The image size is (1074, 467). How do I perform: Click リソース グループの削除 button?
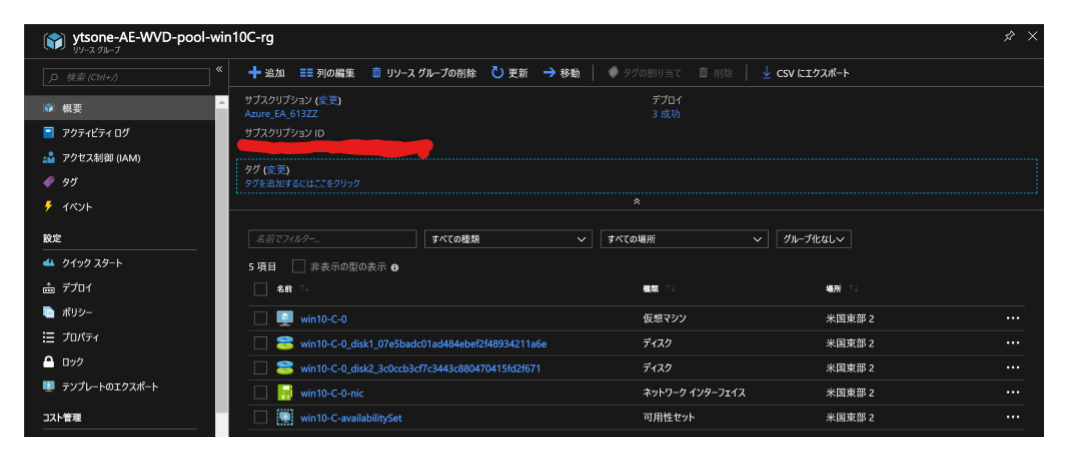(423, 73)
